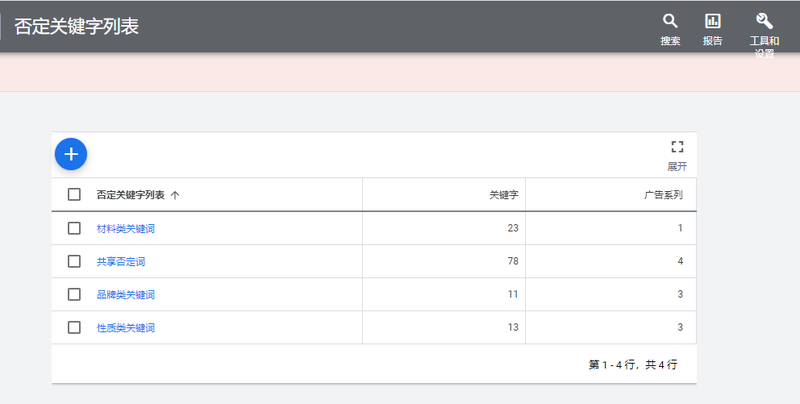Click the blue plus add button

click(x=71, y=153)
